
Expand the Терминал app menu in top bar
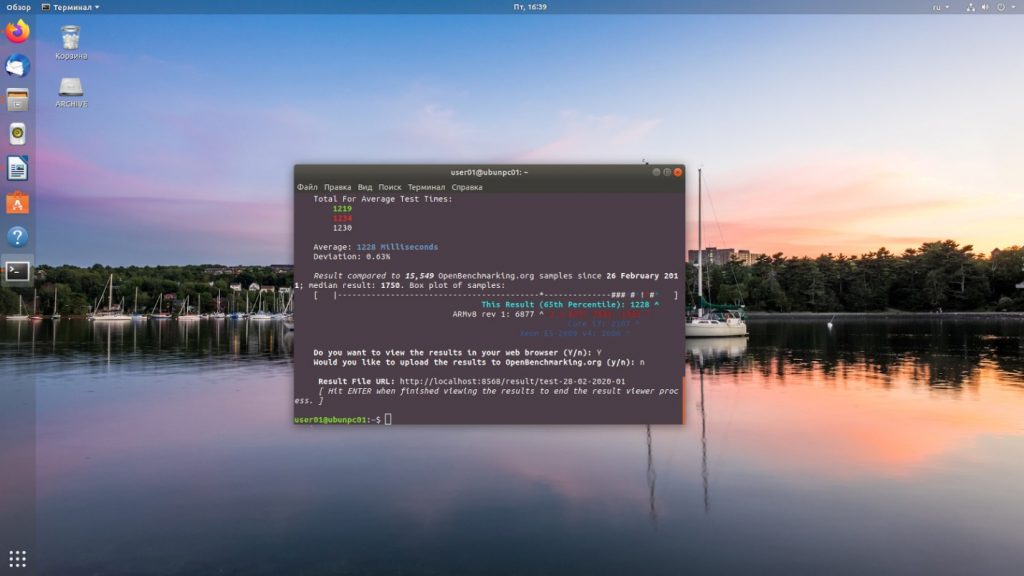pos(71,7)
